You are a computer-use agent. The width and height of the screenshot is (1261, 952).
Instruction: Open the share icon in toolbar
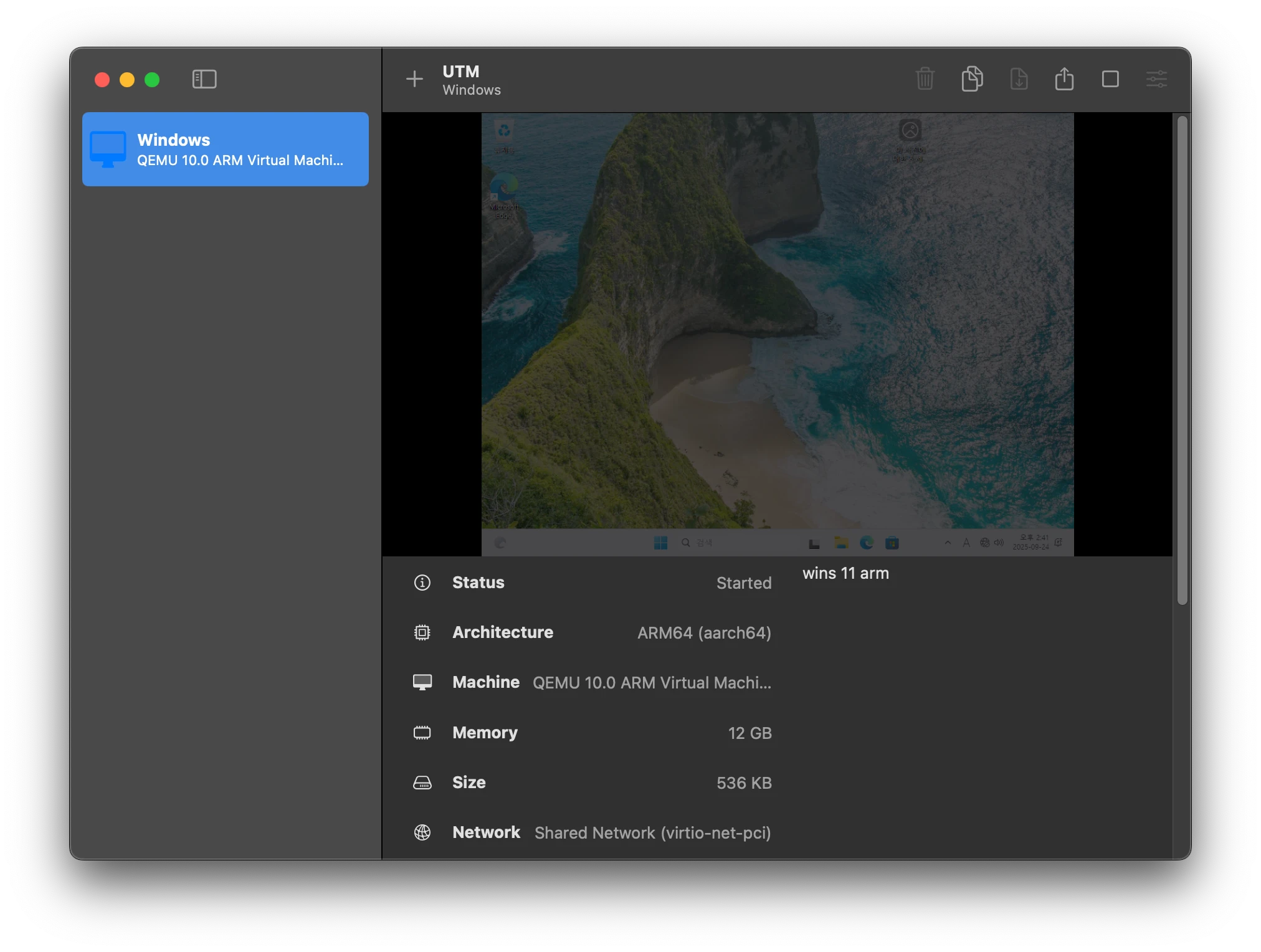tap(1064, 79)
